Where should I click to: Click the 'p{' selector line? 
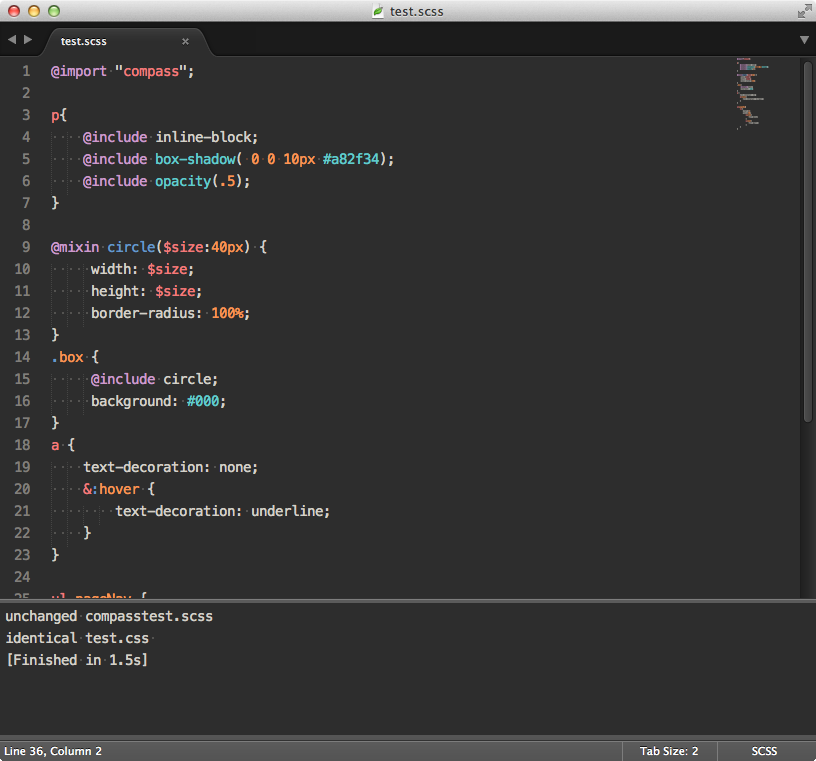point(59,116)
